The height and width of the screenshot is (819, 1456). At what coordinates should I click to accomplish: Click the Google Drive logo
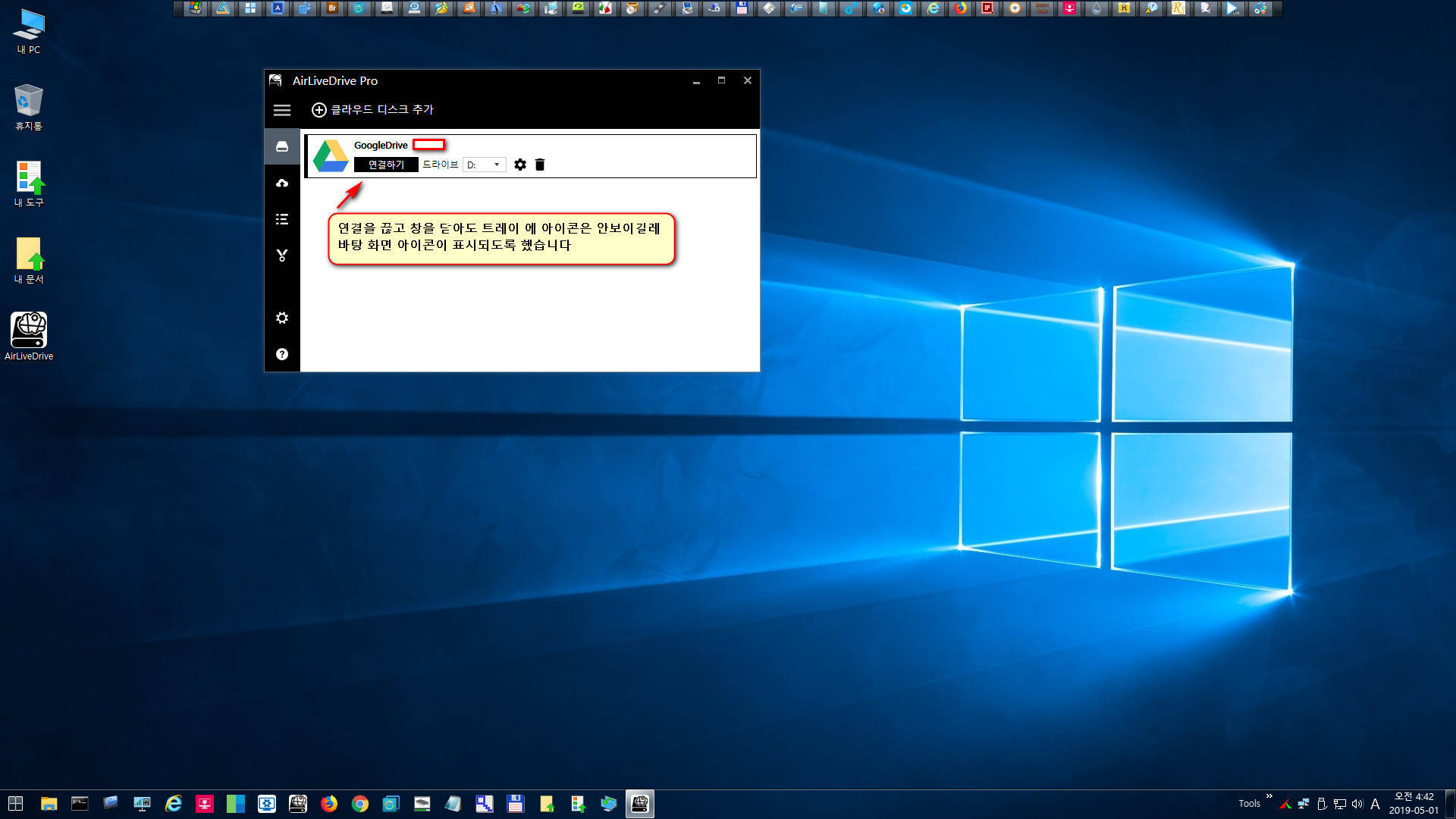coord(331,155)
